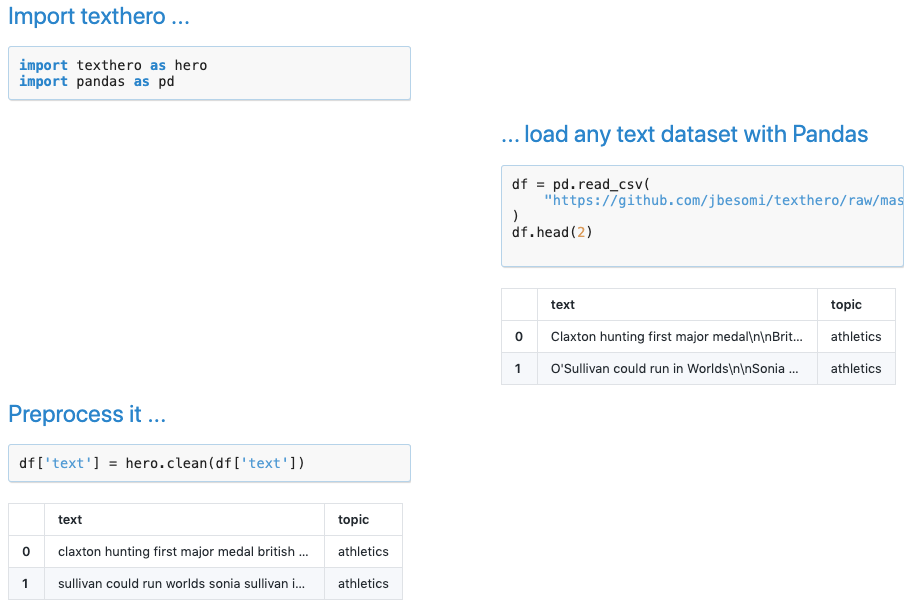The image size is (909, 609).
Task: Click athletics topic in cleaned table's first row
Action: (363, 552)
